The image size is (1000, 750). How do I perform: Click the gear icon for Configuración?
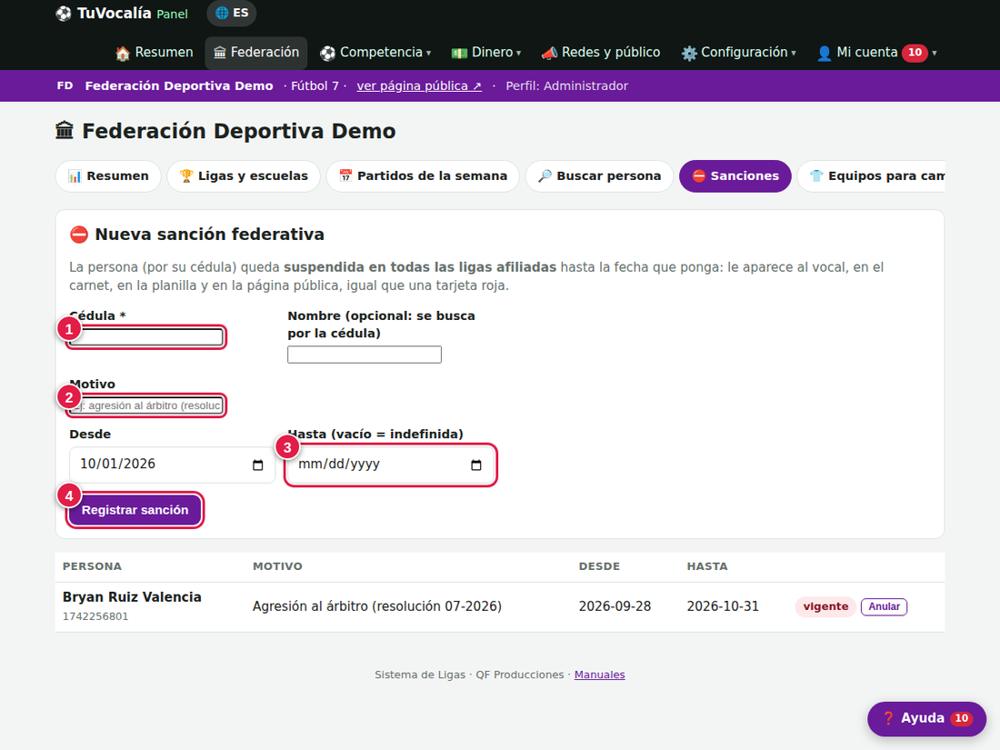[689, 53]
